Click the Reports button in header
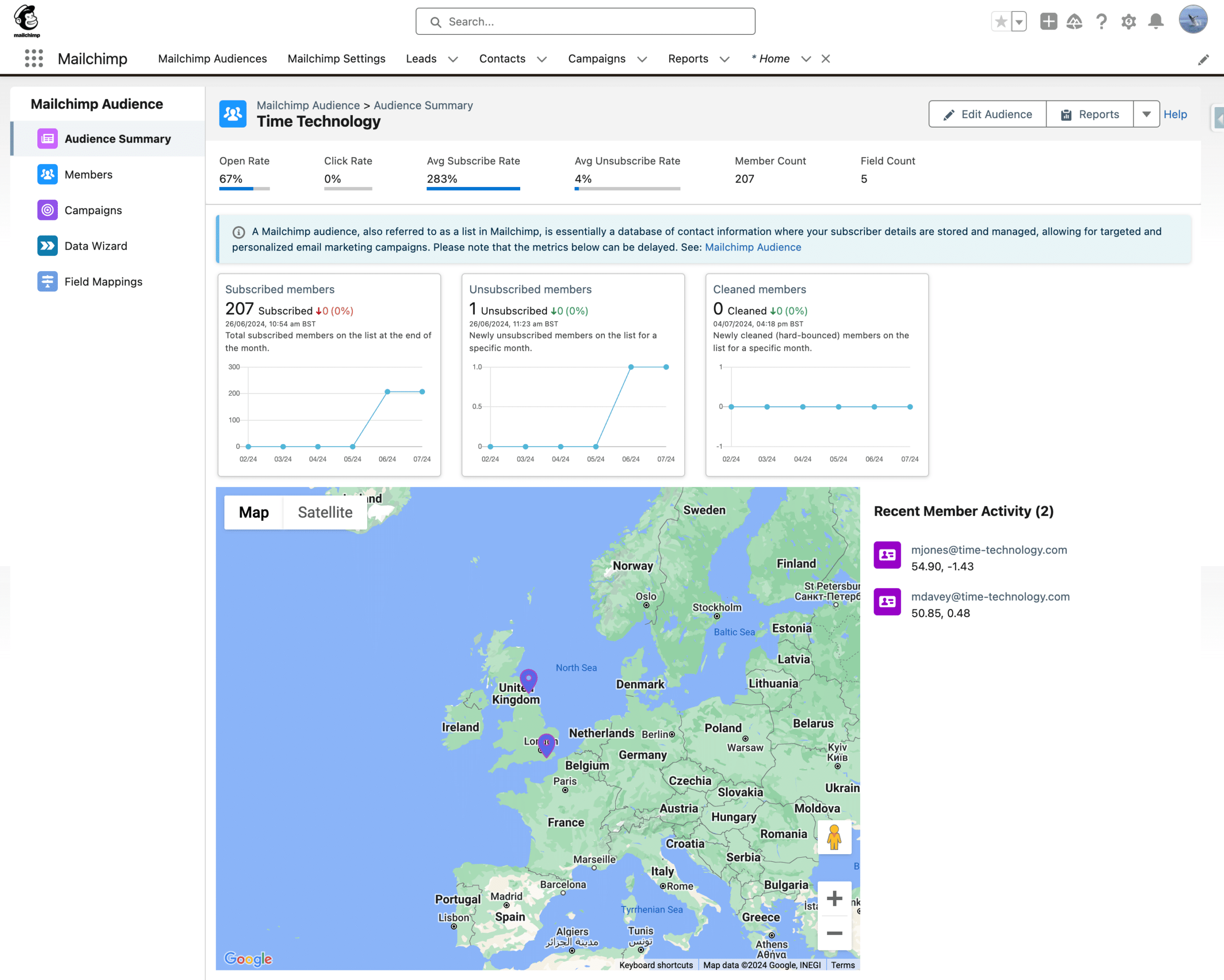This screenshot has height=980, width=1224. 1090,114
